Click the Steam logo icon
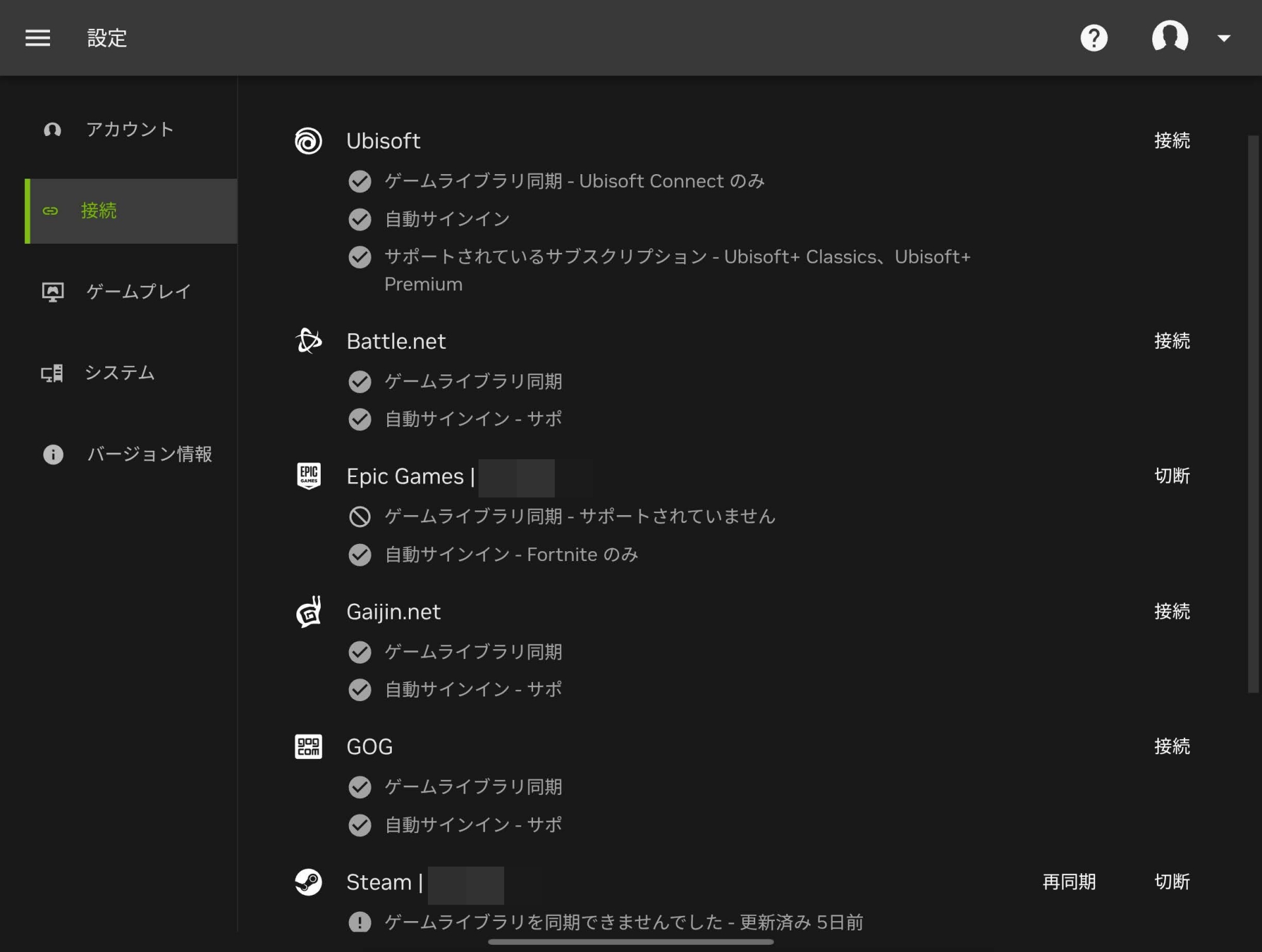 308,882
